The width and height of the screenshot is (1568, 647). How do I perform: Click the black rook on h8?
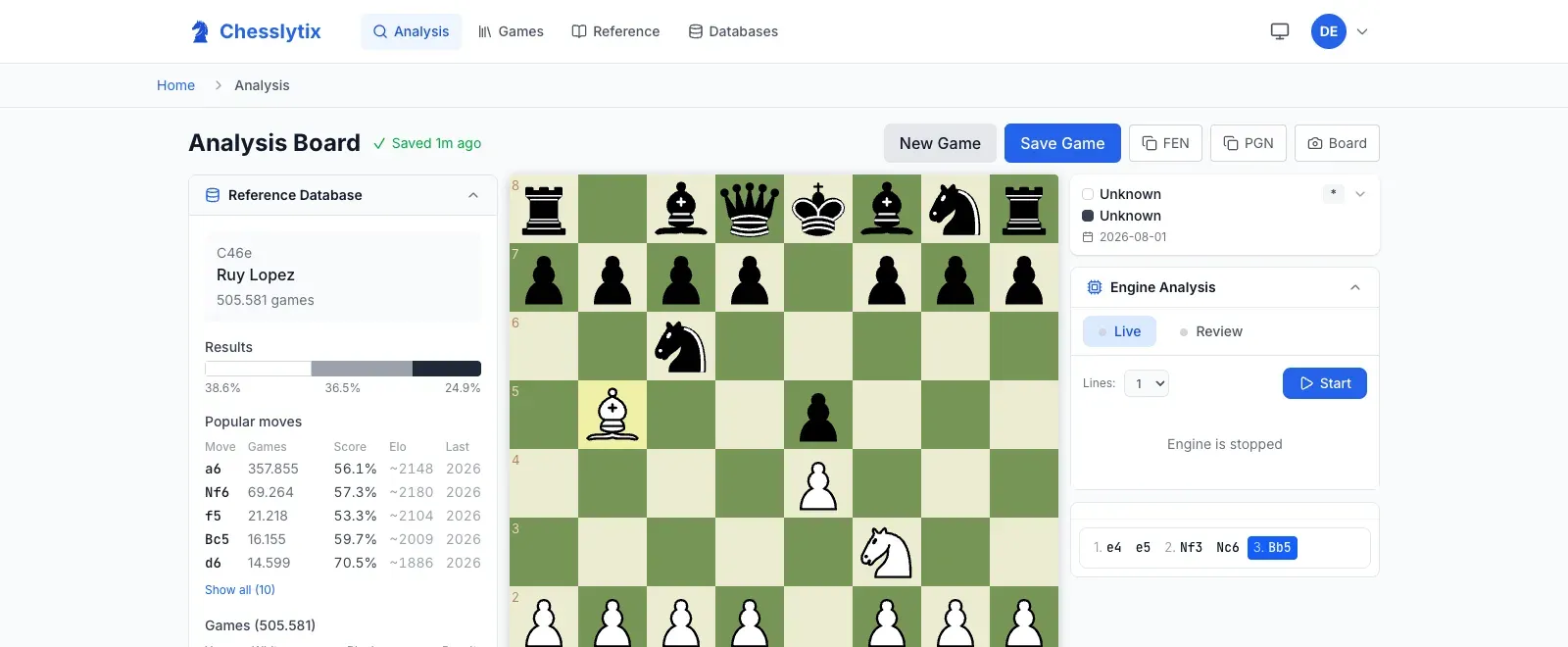pyautogui.click(x=1024, y=209)
